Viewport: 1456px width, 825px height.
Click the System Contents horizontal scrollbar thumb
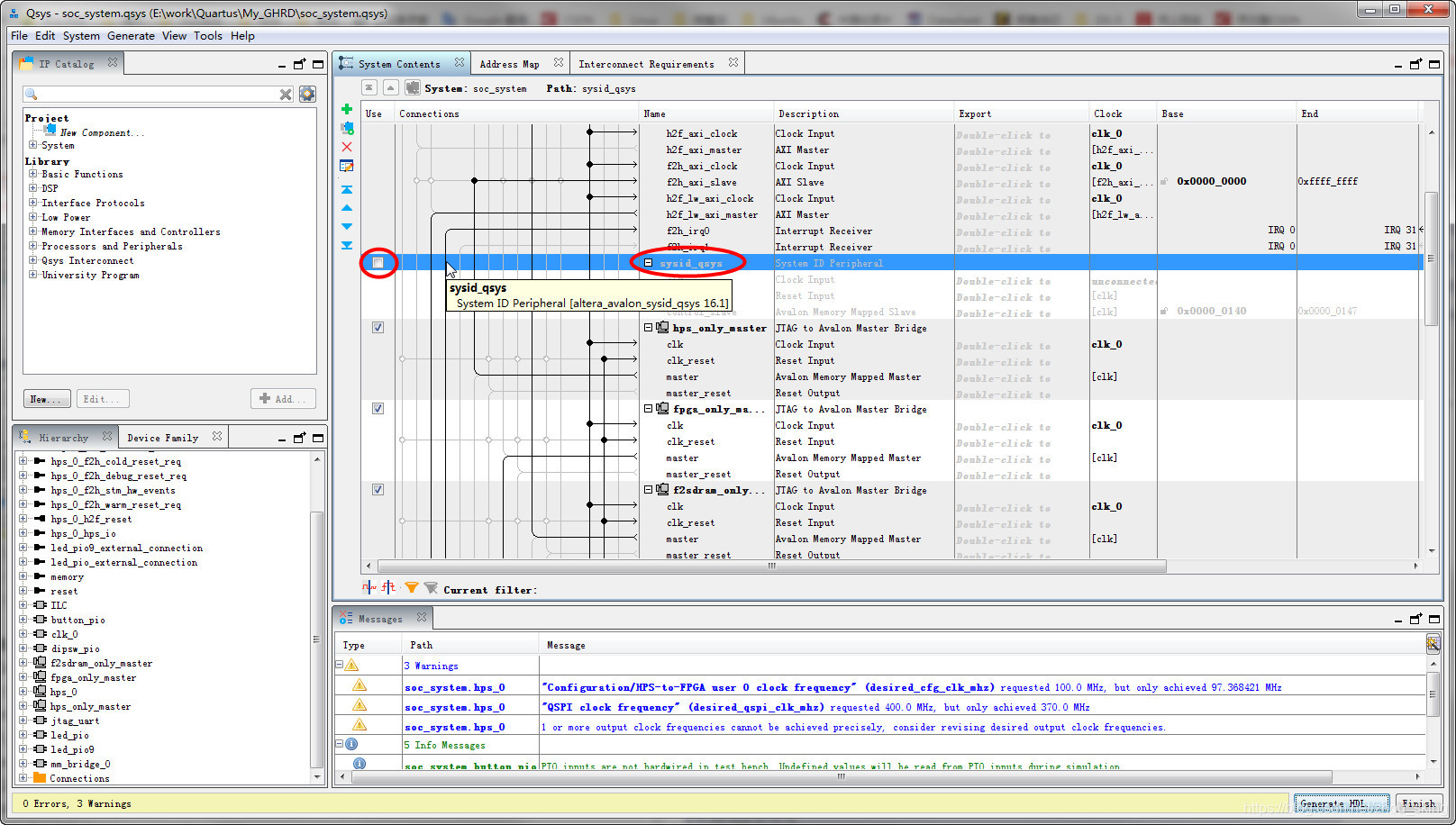(x=772, y=567)
